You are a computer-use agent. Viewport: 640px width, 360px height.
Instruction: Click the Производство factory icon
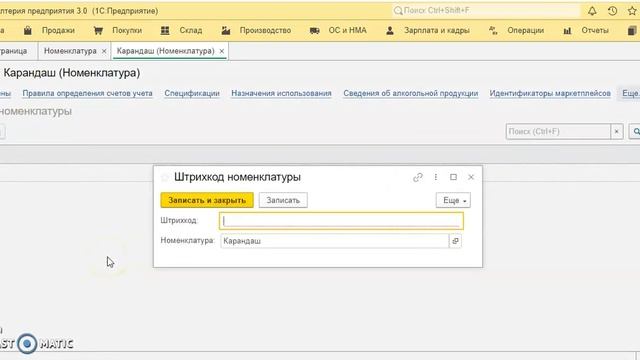coord(226,30)
